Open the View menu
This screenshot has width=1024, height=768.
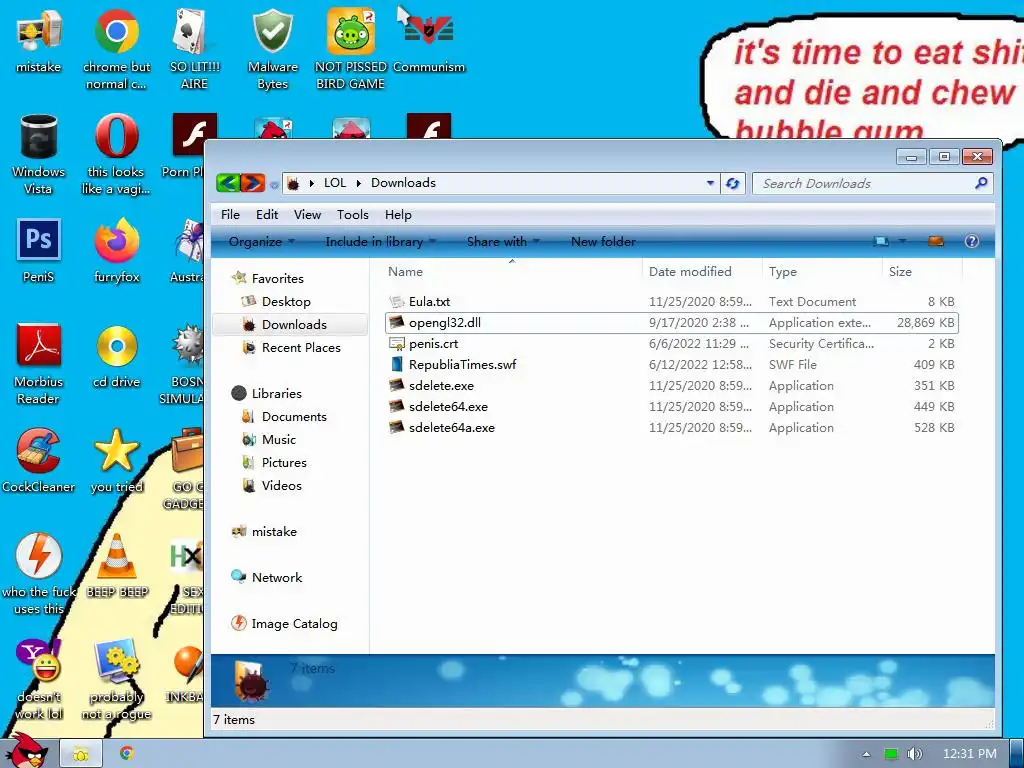pyautogui.click(x=307, y=215)
